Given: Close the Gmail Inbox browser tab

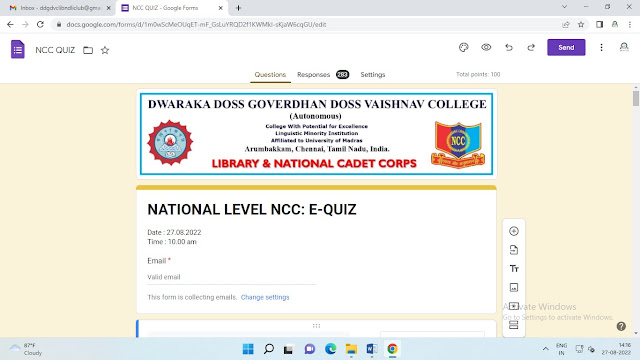Looking at the screenshot, I should coord(109,8).
